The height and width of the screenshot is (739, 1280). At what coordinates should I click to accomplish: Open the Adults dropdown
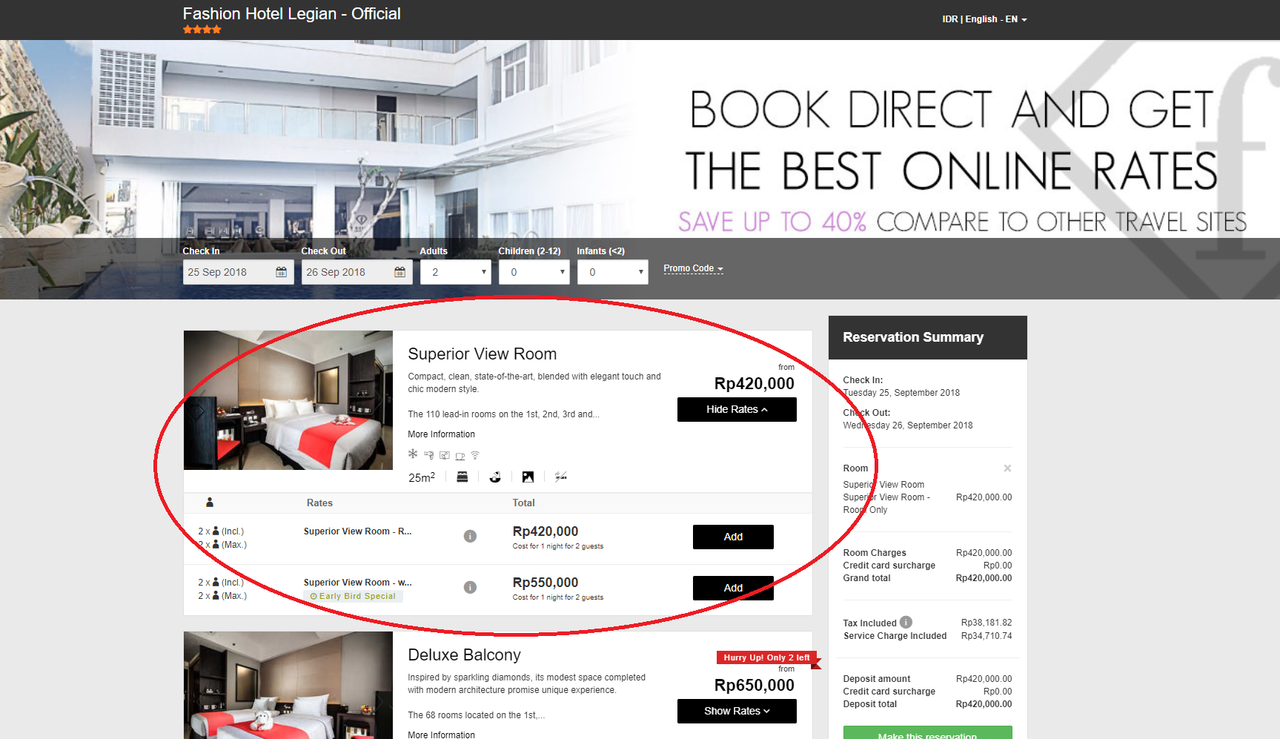pos(456,272)
